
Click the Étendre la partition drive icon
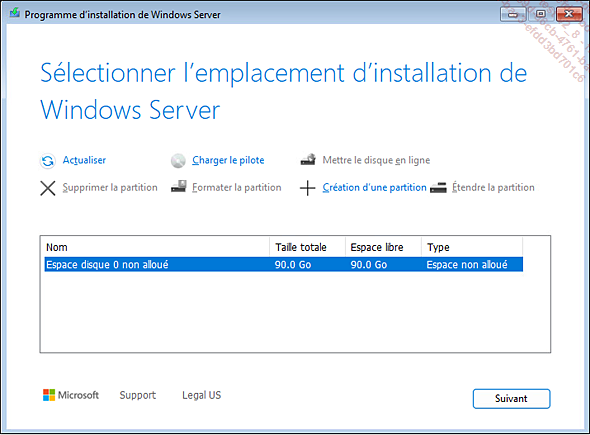[438, 187]
